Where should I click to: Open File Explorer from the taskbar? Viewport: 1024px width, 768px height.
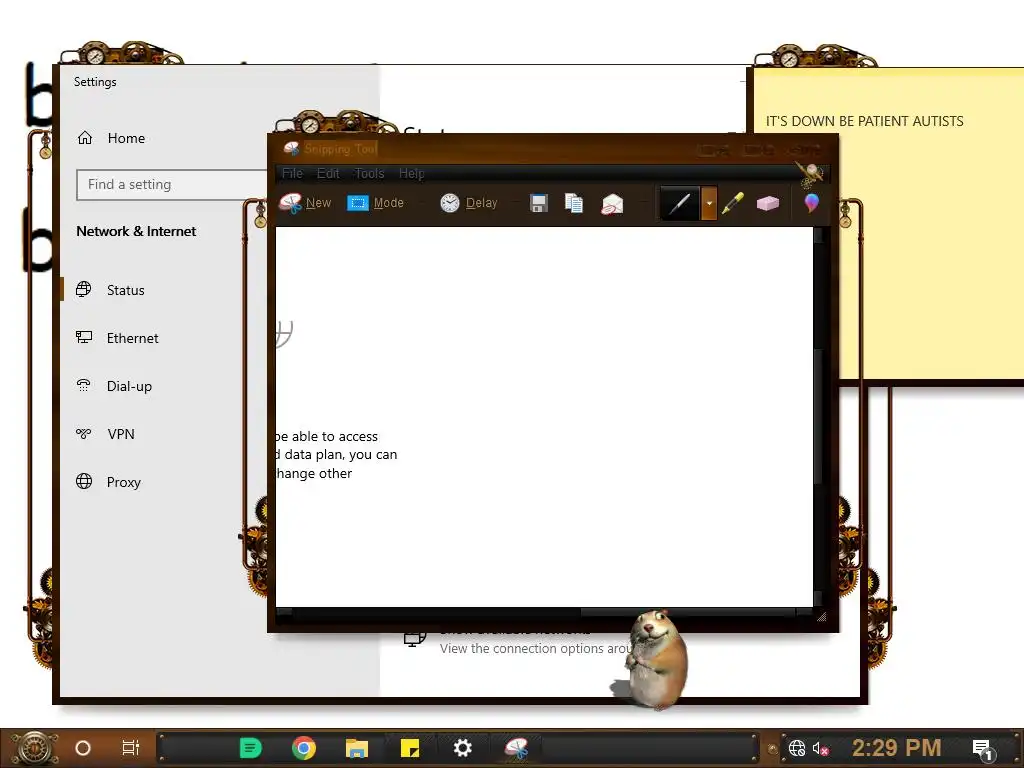(357, 748)
